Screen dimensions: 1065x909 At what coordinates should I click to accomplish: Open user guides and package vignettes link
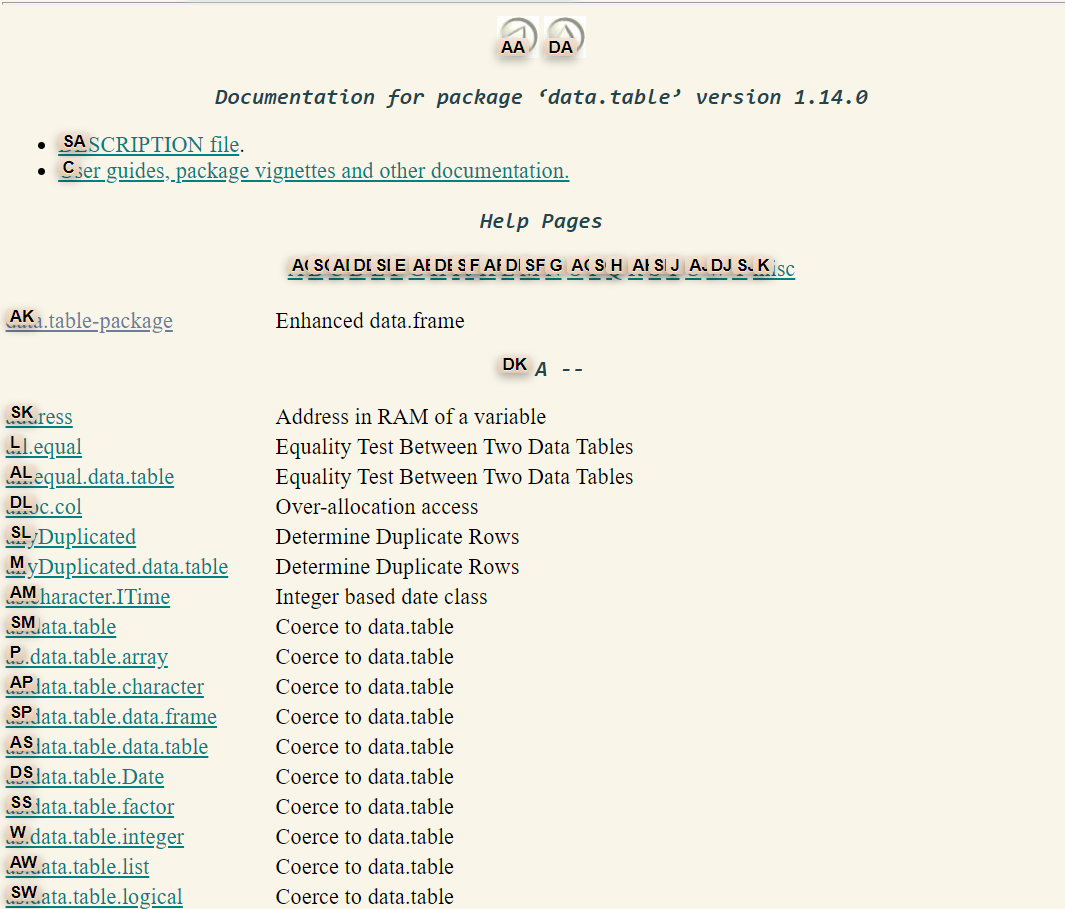point(320,171)
